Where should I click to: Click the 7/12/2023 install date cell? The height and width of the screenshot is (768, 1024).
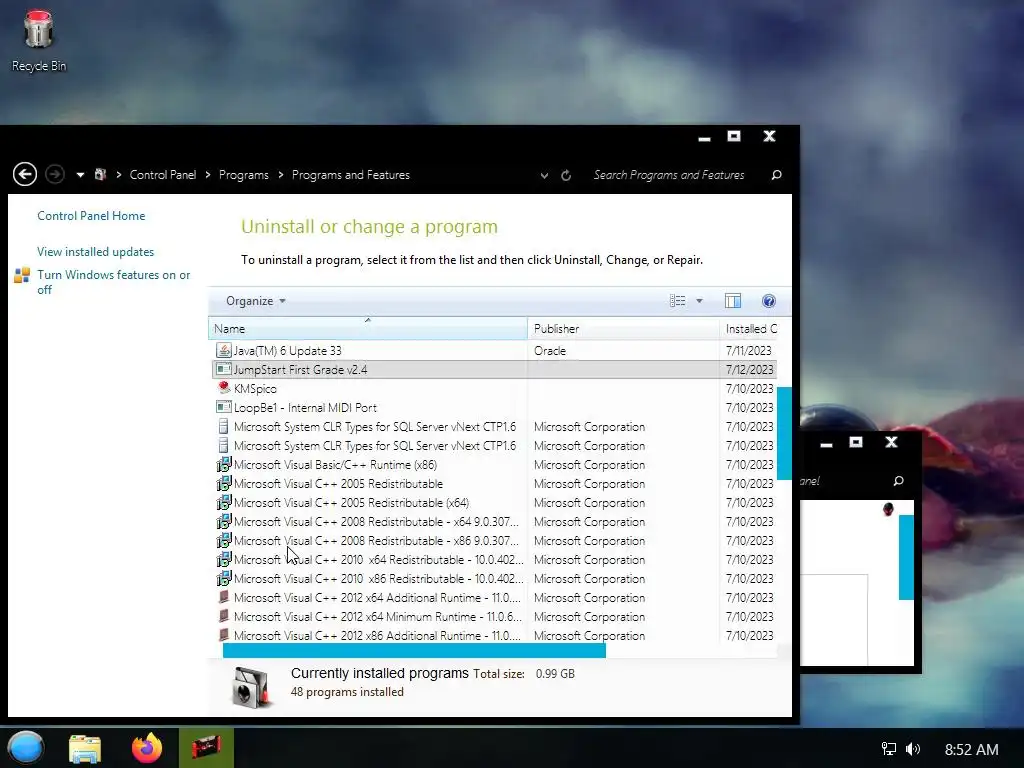[x=749, y=370]
